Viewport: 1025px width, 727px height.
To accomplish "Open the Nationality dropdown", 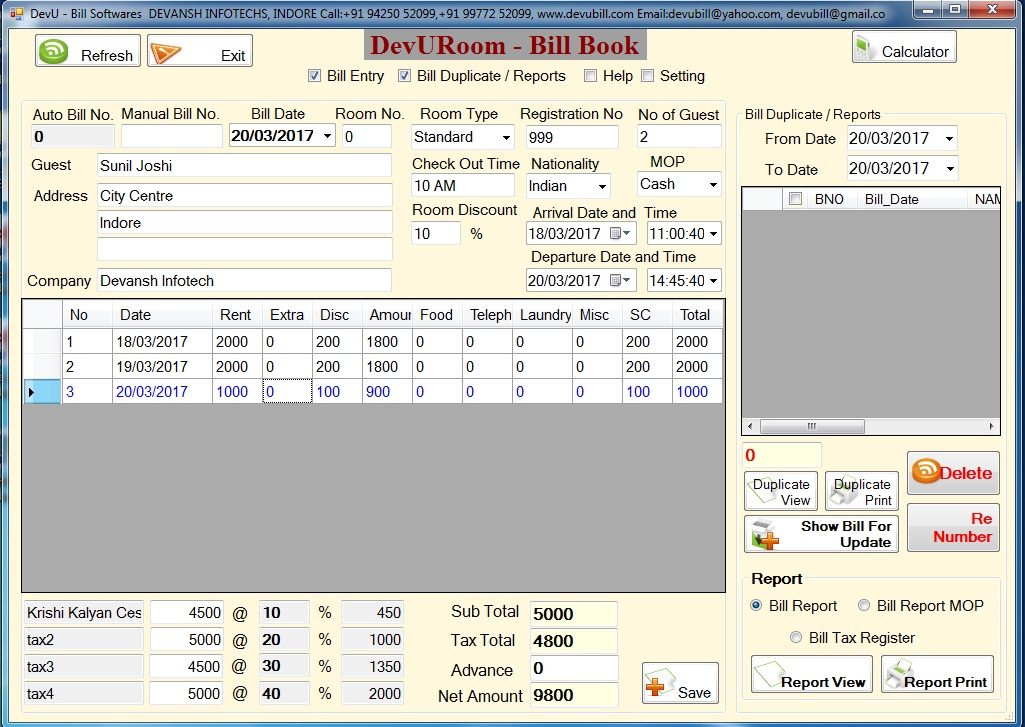I will (x=602, y=187).
